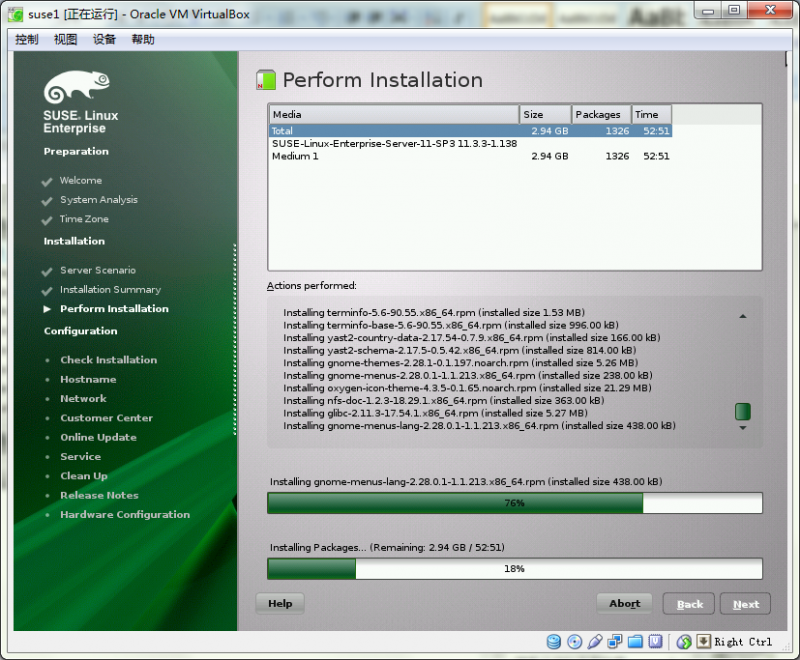
Task: Click the hard disk activity indicator in status bar
Action: pos(553,641)
